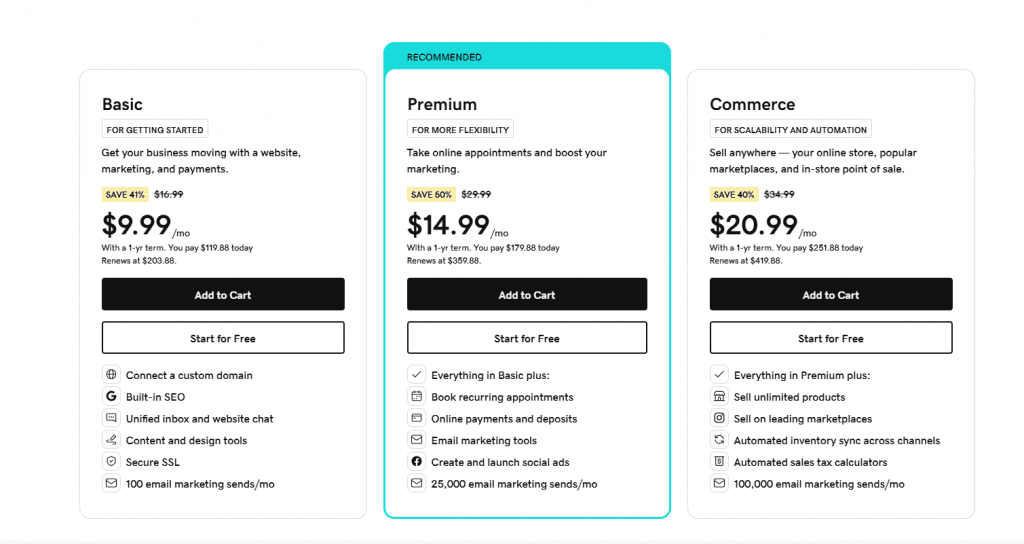The height and width of the screenshot is (544, 1024).
Task: Click the shield icon beside Secure SSL
Action: [111, 461]
